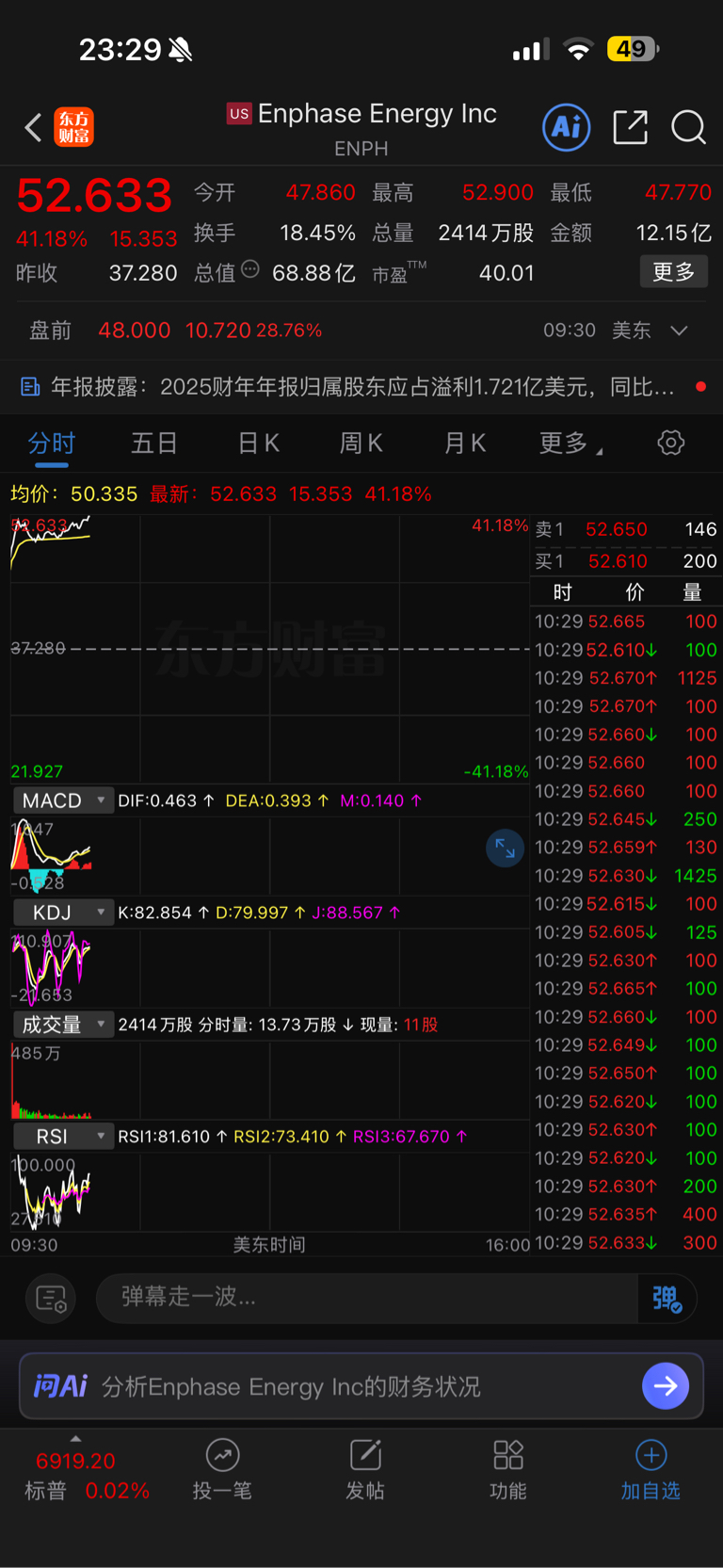Viewport: 723px width, 1568px height.
Task: Open the MACD indicator dropdown
Action: coord(63,800)
